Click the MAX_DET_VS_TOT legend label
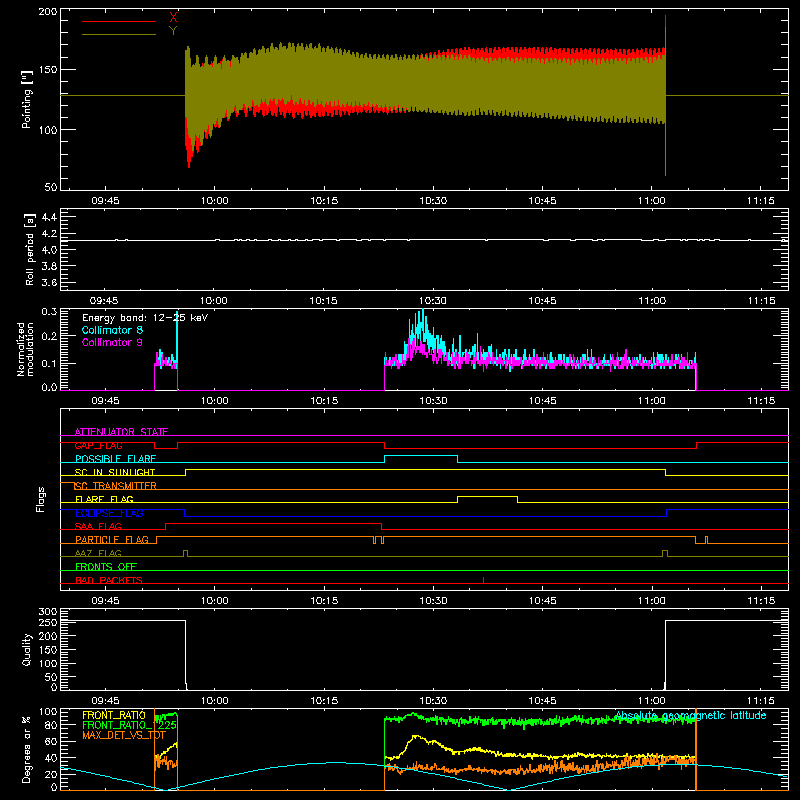The width and height of the screenshot is (800, 800). [x=123, y=735]
